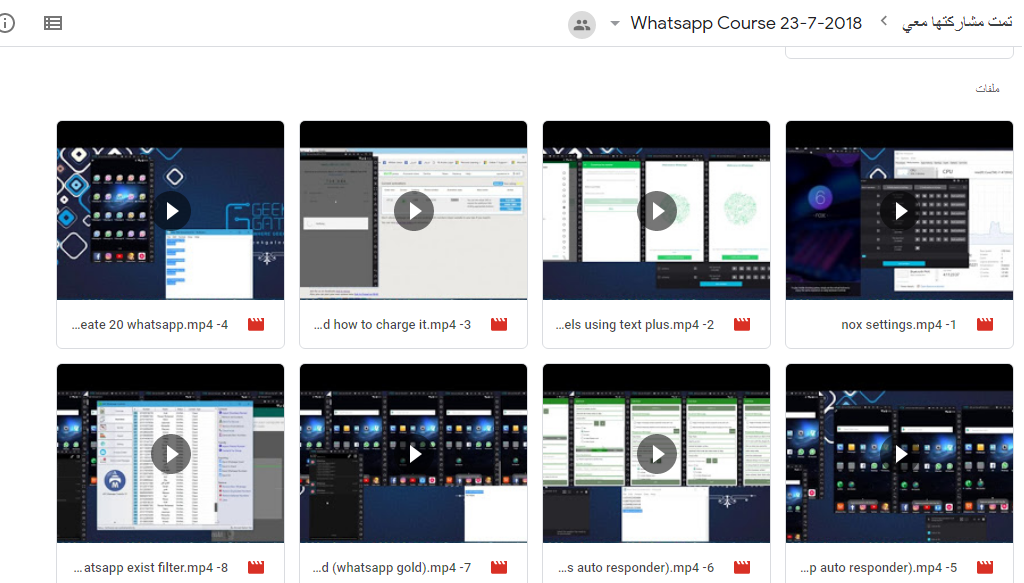Switch to list layout view
The height and width of the screenshot is (583, 1024).
(53, 23)
